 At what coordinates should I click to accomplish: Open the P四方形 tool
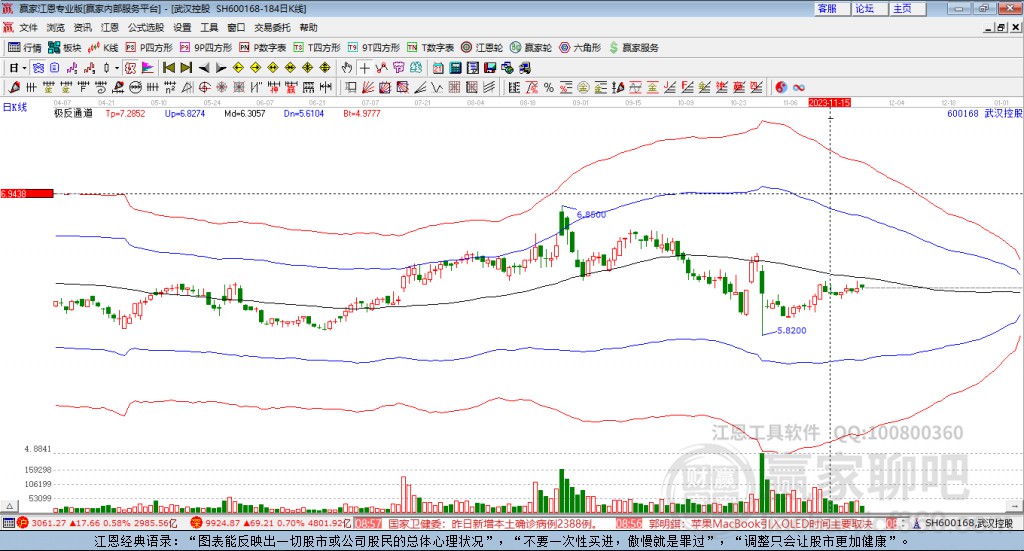149,48
